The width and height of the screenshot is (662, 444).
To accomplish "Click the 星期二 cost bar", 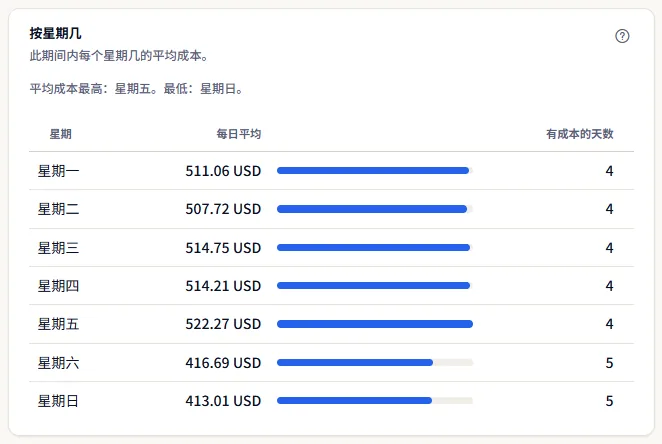I will [375, 209].
